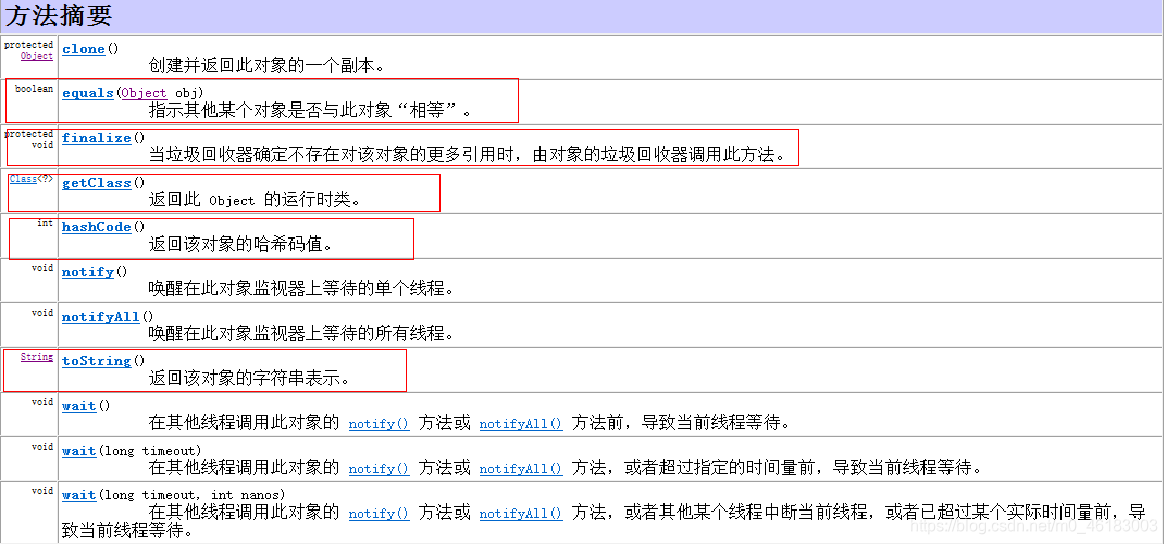Click the void return type of notifyAll

[x=42, y=313]
